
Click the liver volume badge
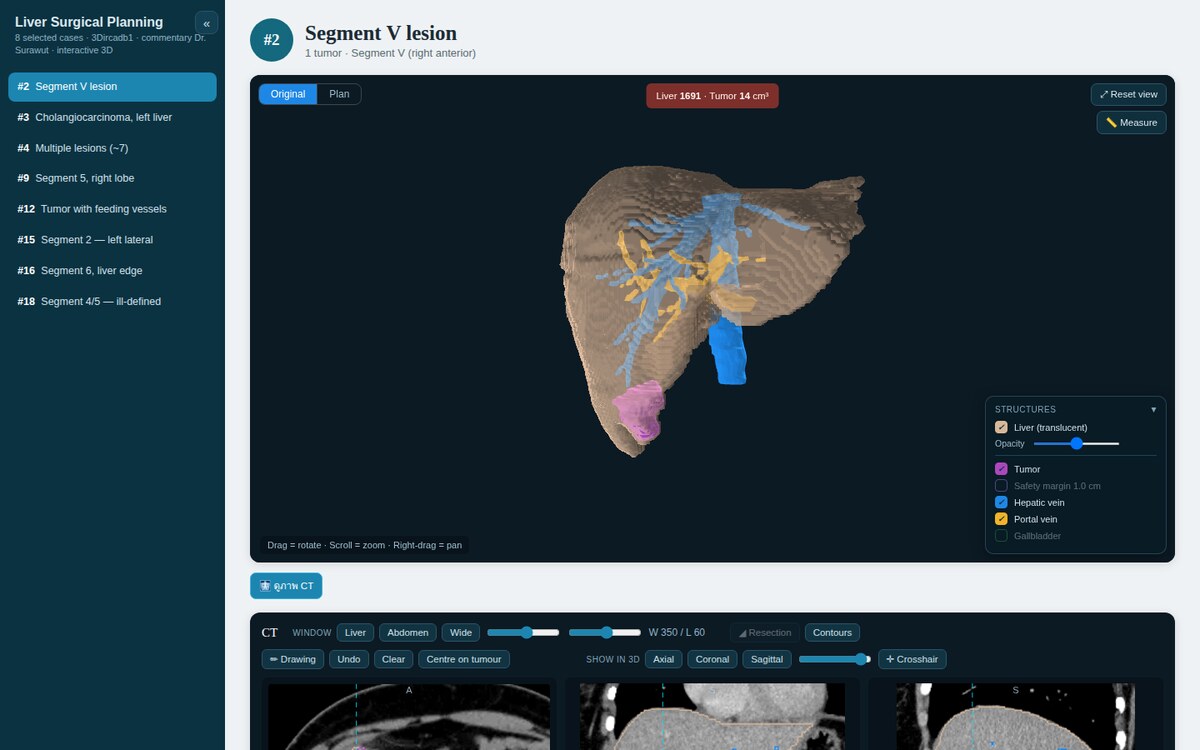pos(712,96)
